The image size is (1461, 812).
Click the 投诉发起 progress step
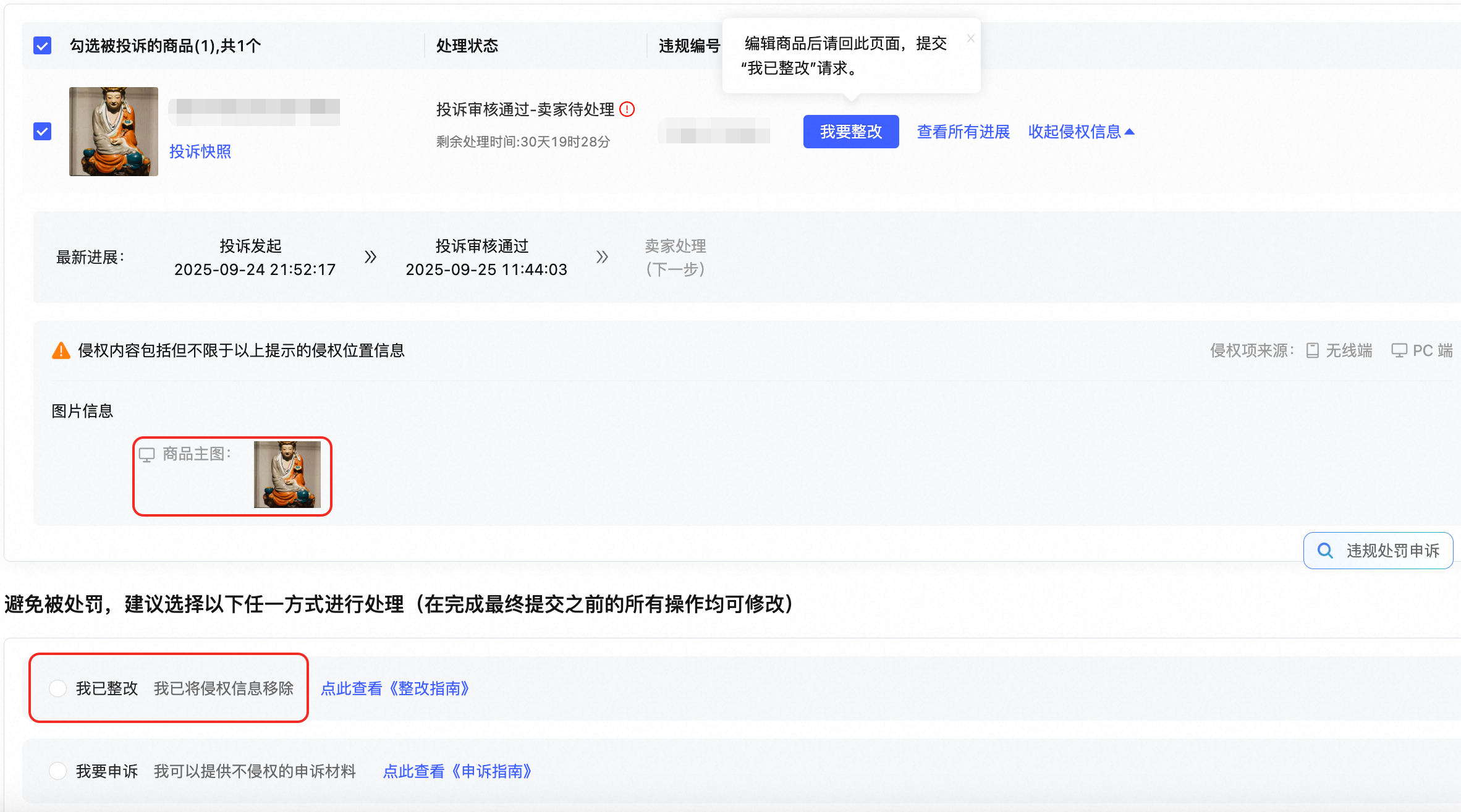click(x=255, y=258)
